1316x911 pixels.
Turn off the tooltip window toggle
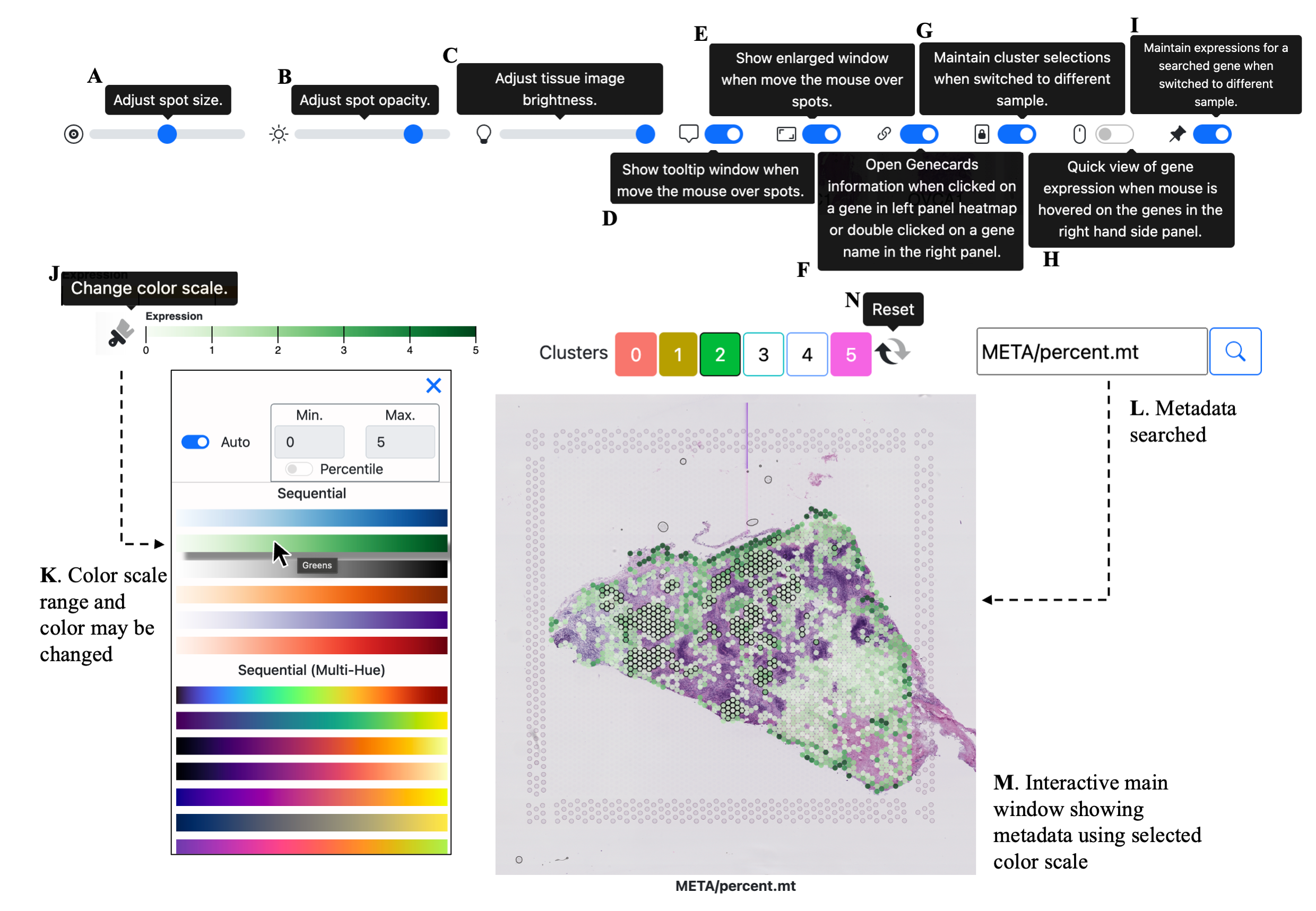pyautogui.click(x=723, y=135)
